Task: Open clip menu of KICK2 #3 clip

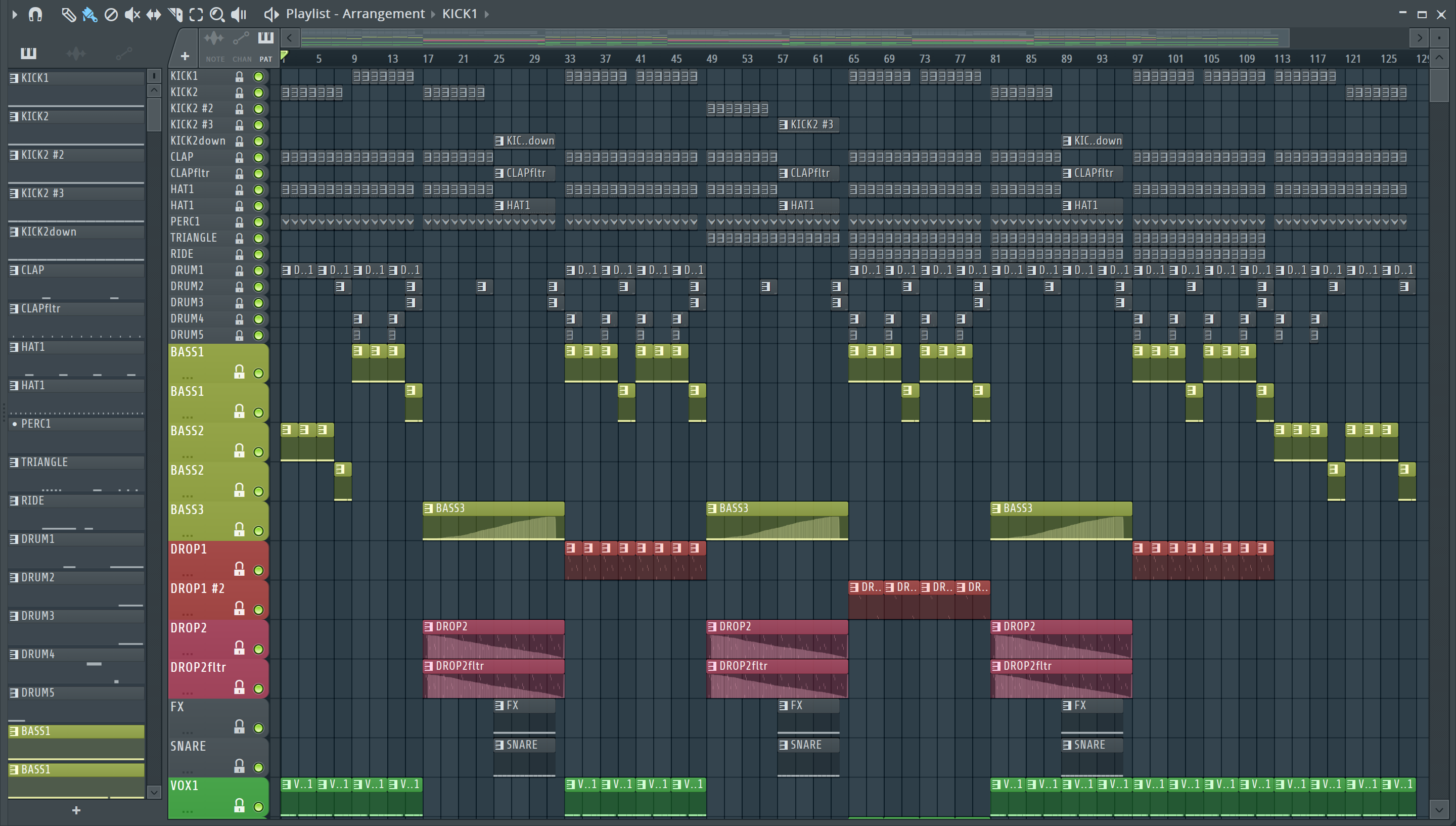Action: coord(783,125)
